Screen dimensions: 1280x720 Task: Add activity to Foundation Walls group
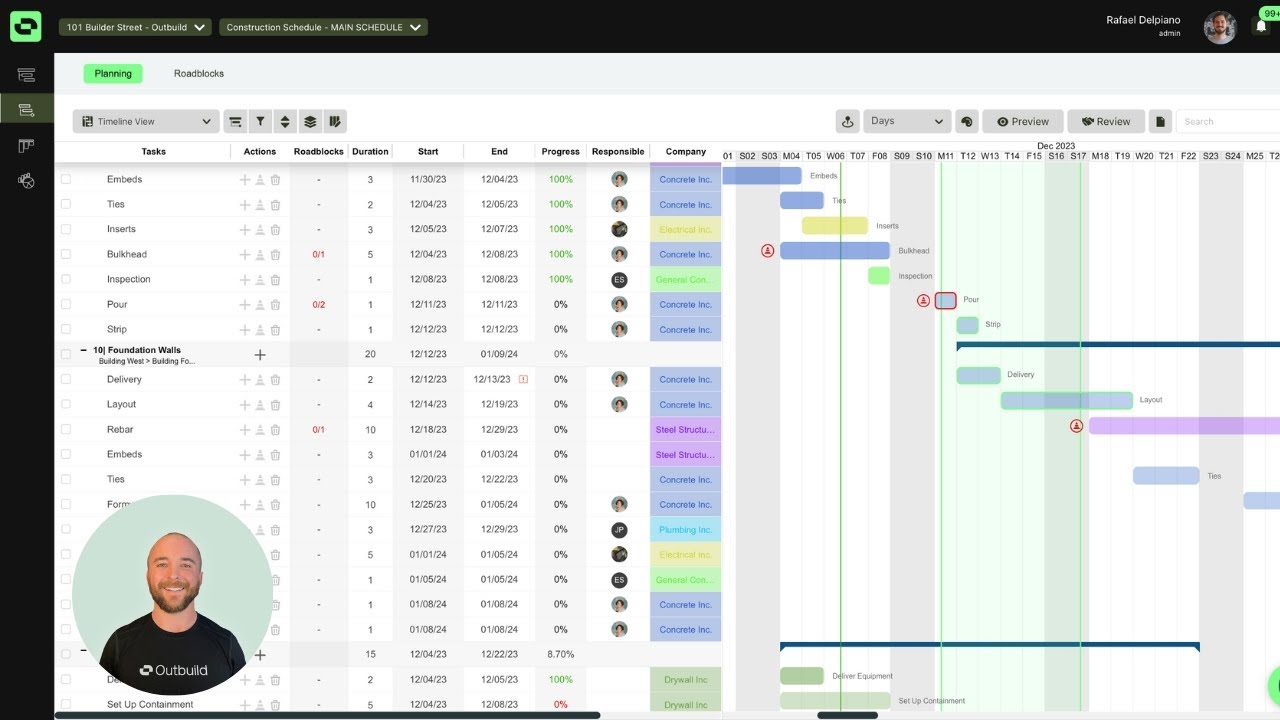point(260,355)
